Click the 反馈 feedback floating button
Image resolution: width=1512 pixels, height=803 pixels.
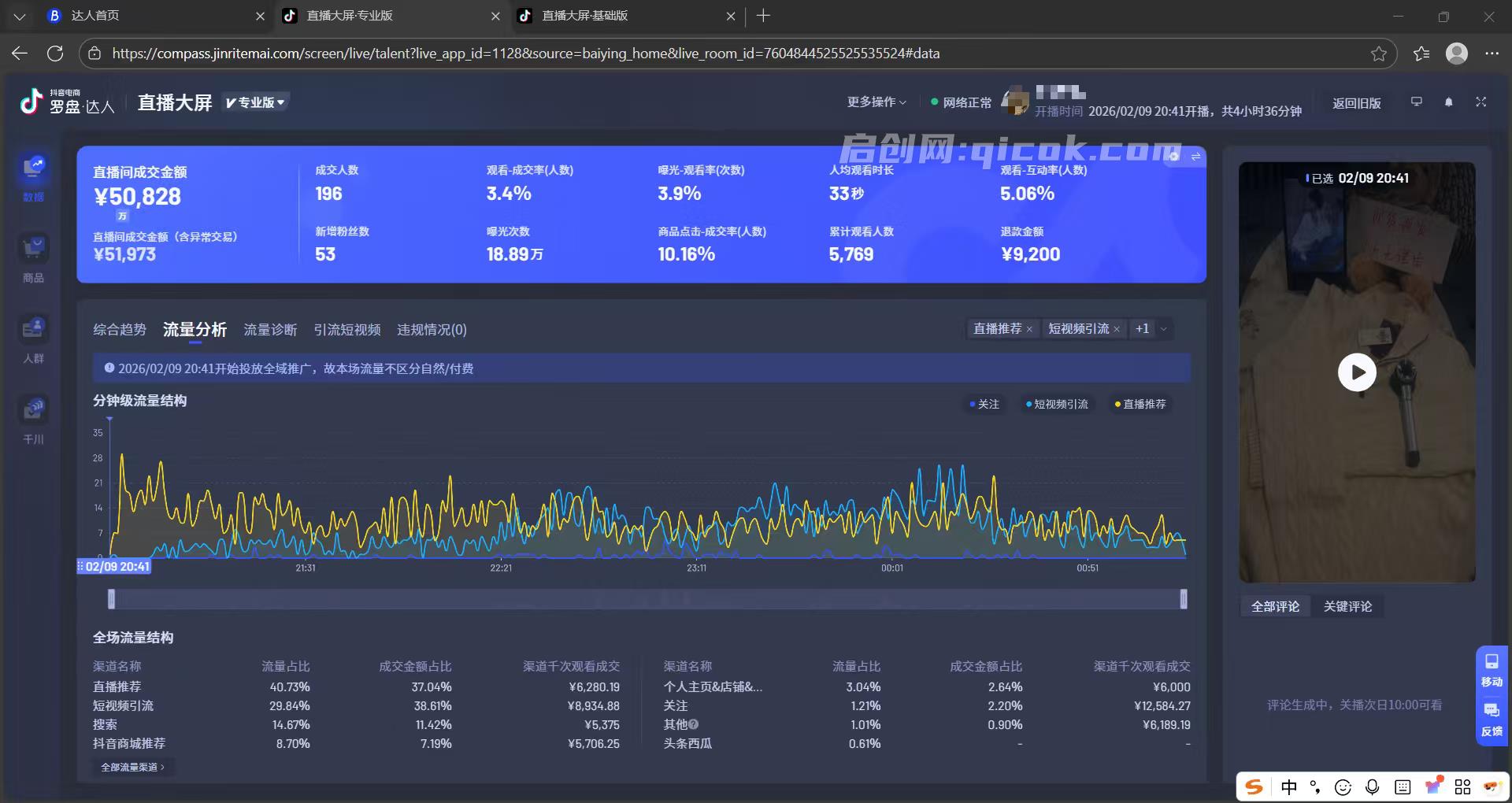point(1492,720)
